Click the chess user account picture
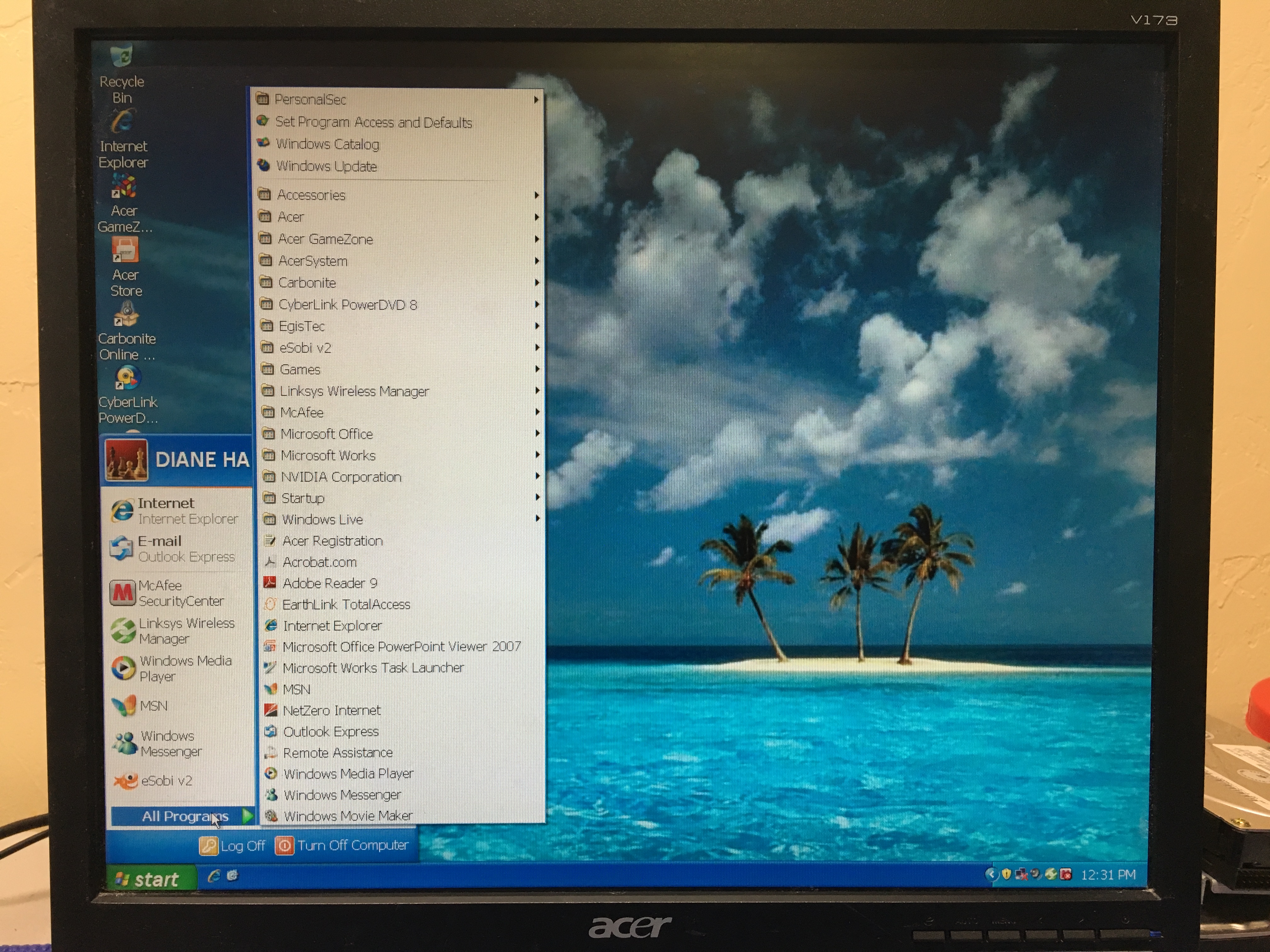The image size is (1270, 952). click(x=127, y=460)
